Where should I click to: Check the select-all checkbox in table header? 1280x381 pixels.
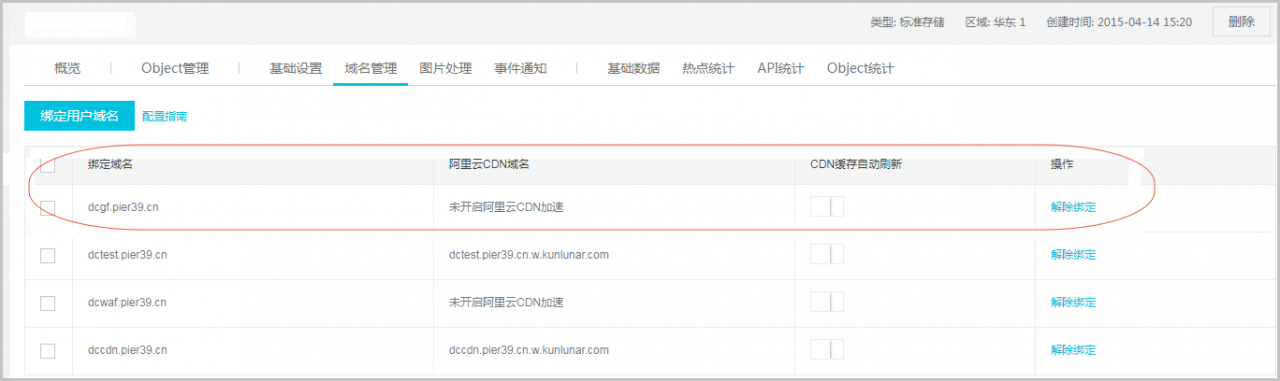[47, 164]
